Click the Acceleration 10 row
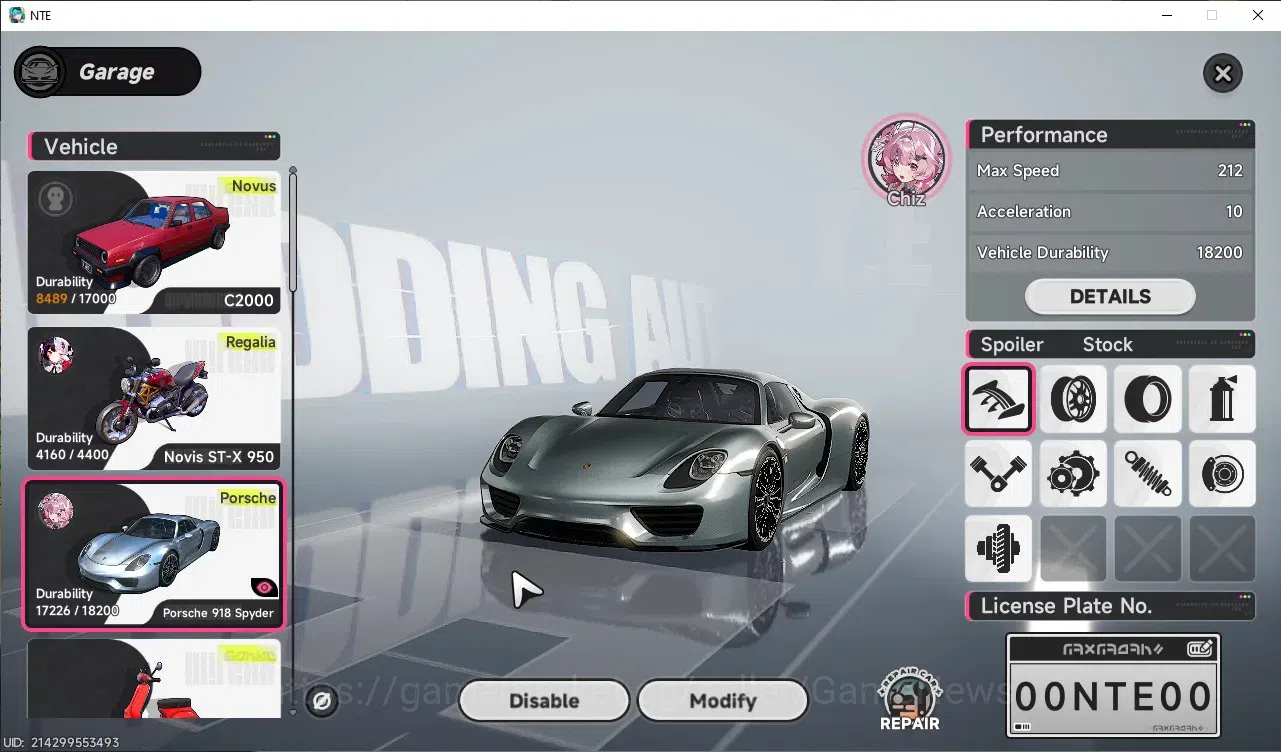This screenshot has height=752, width=1281. (x=1110, y=212)
